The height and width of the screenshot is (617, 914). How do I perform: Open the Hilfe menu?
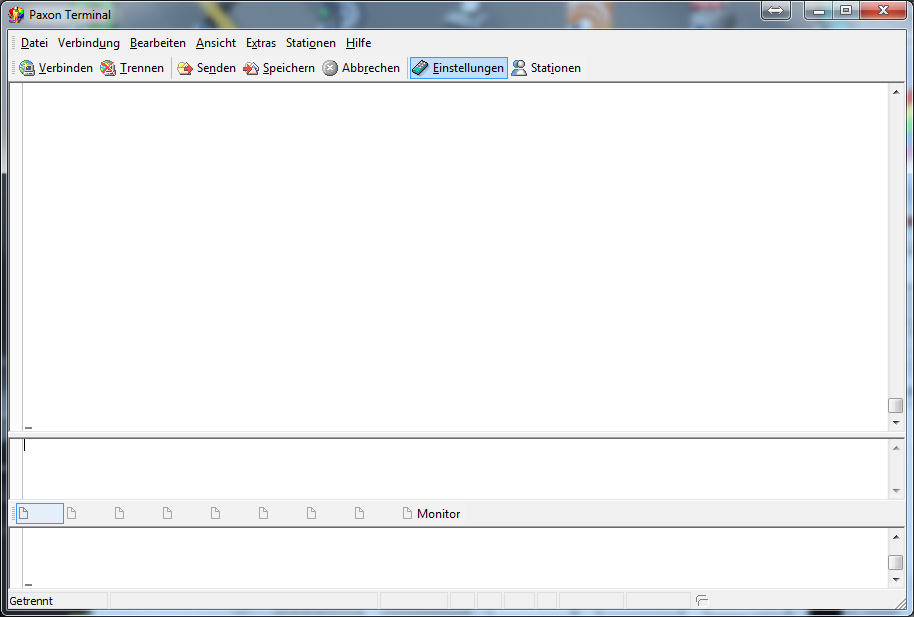click(x=358, y=43)
